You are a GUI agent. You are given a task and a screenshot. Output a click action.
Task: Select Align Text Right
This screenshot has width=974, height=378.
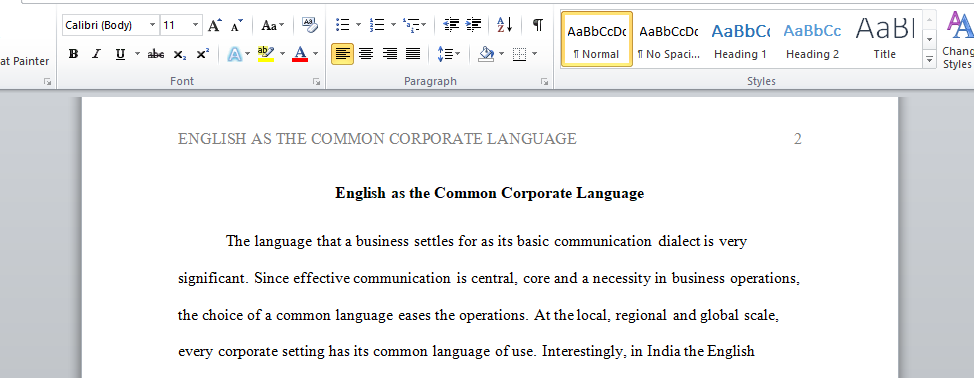click(389, 54)
